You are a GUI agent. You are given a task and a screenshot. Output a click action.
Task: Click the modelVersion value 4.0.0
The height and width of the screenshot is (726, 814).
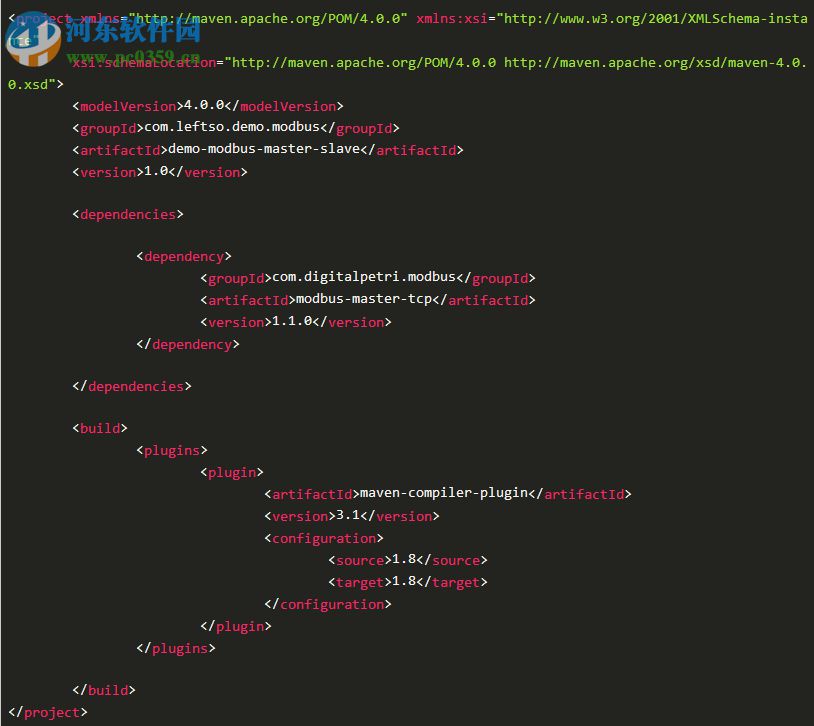pyautogui.click(x=204, y=105)
